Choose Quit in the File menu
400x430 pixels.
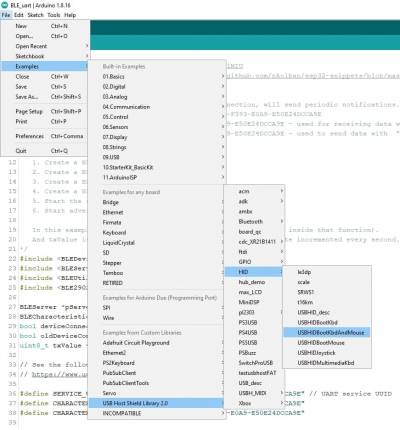click(x=45, y=151)
